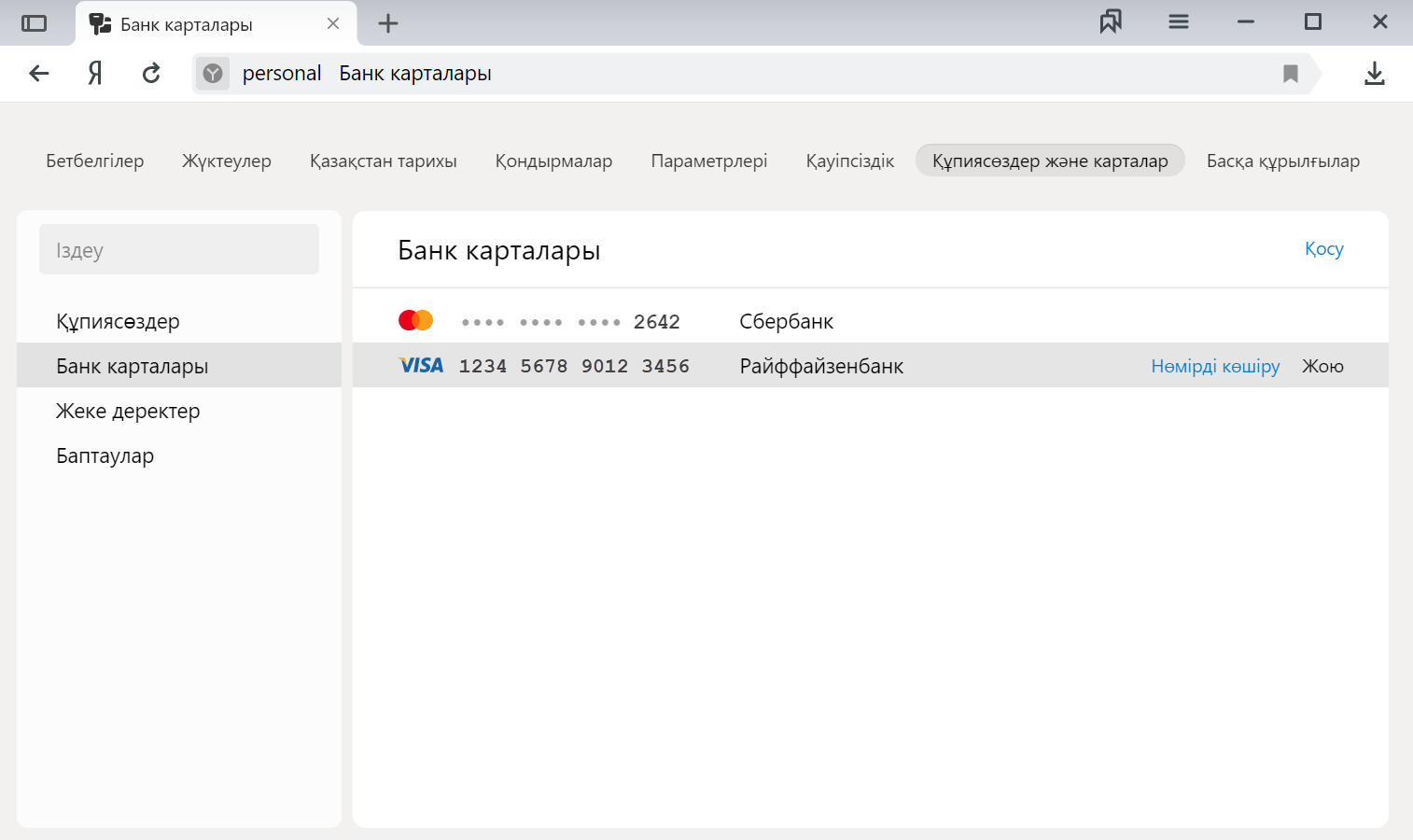Viewport: 1413px width, 840px height.
Task: Select Банк карталары in the sidebar
Action: pyautogui.click(x=179, y=366)
